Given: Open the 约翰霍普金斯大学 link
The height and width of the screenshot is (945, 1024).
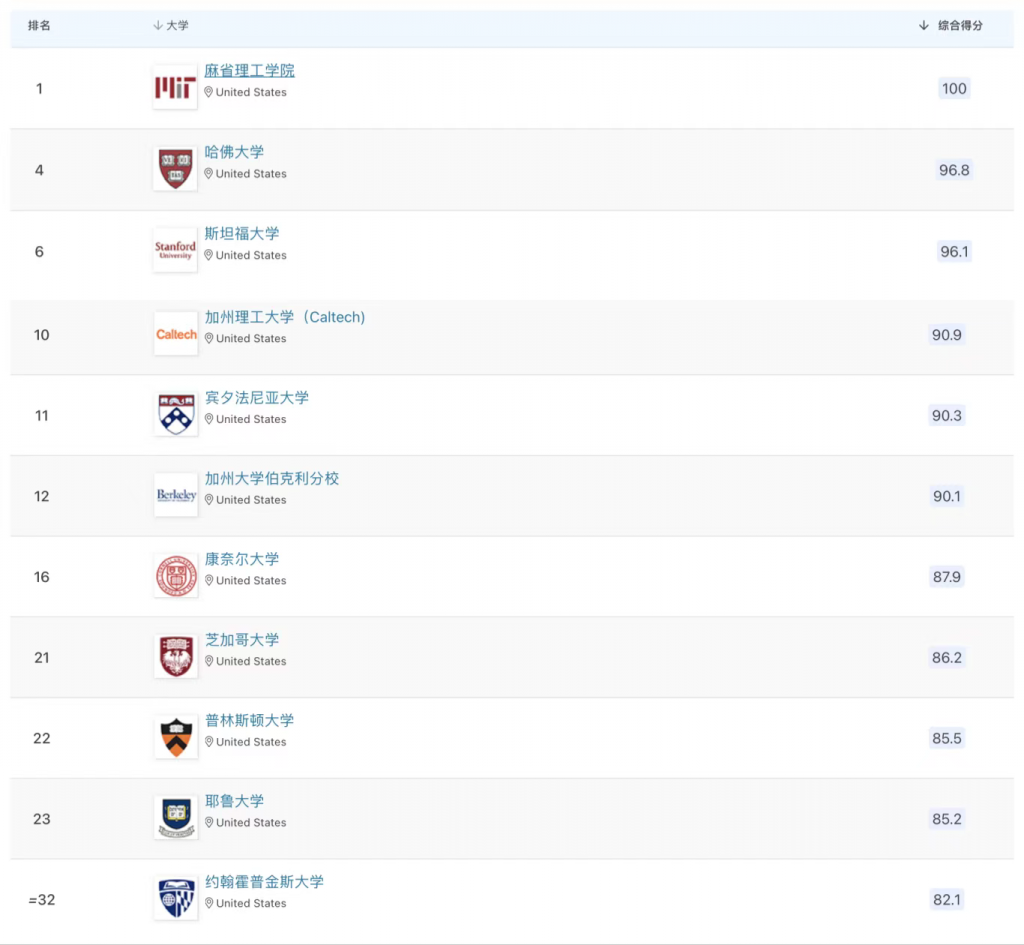Looking at the screenshot, I should pyautogui.click(x=264, y=882).
